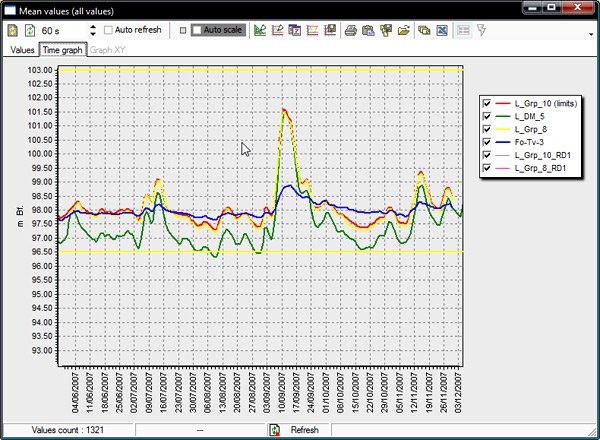Click the green L_DM_5 legend line swatch
This screenshot has height=440, width=600.
coord(503,116)
